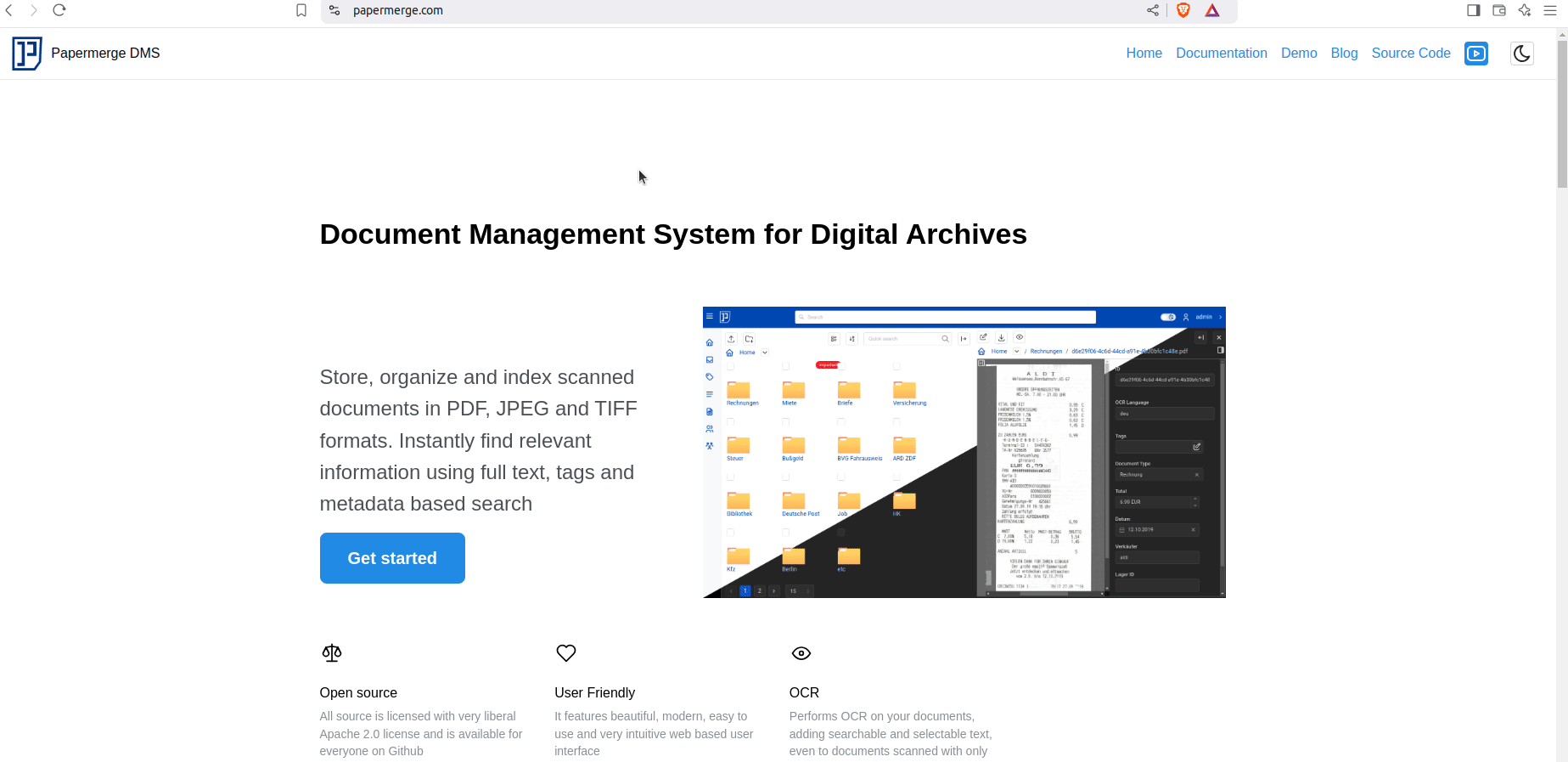
Task: Click the Papermerge logo icon
Action: tap(27, 54)
